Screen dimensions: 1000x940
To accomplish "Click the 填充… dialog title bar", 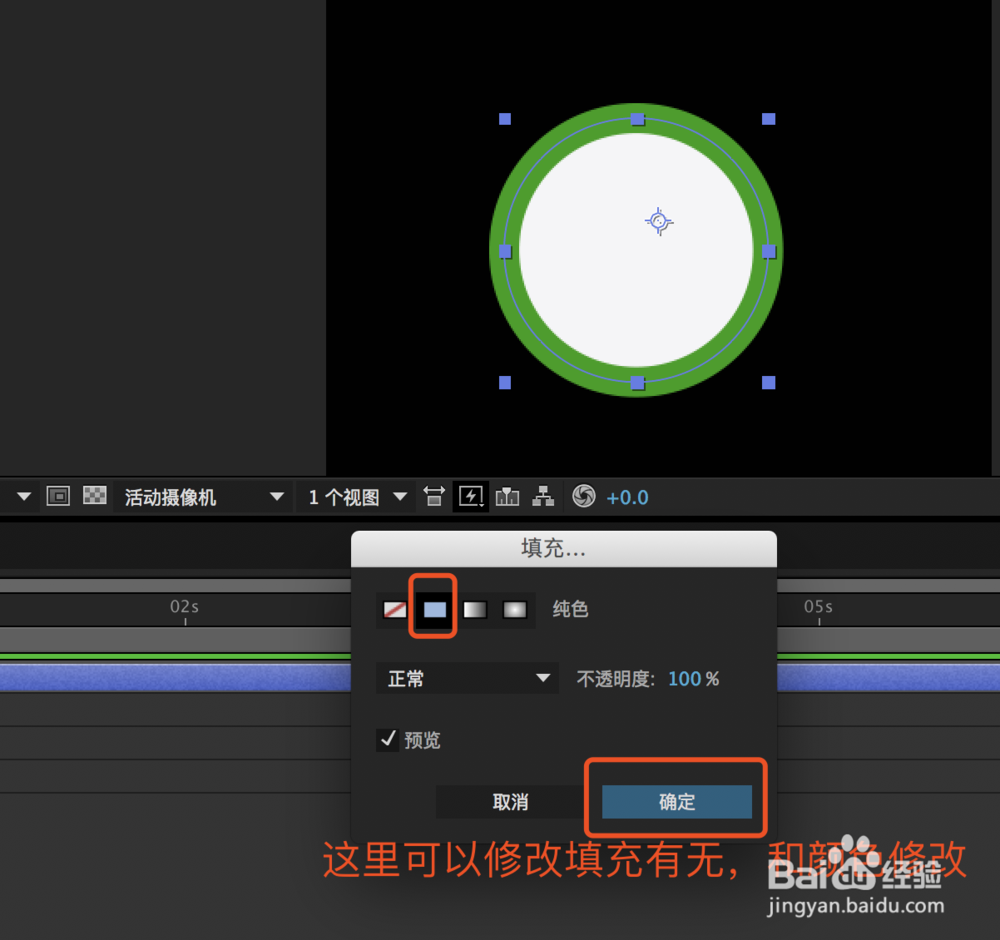I will (x=564, y=548).
